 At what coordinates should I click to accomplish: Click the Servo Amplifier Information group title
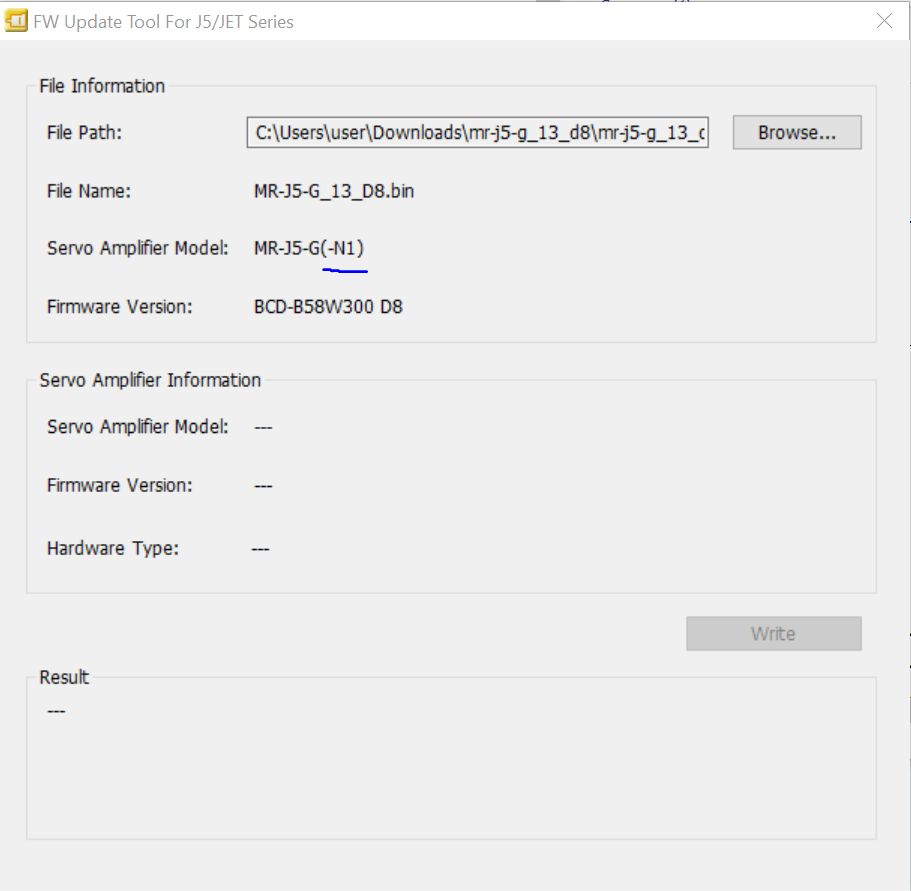150,380
